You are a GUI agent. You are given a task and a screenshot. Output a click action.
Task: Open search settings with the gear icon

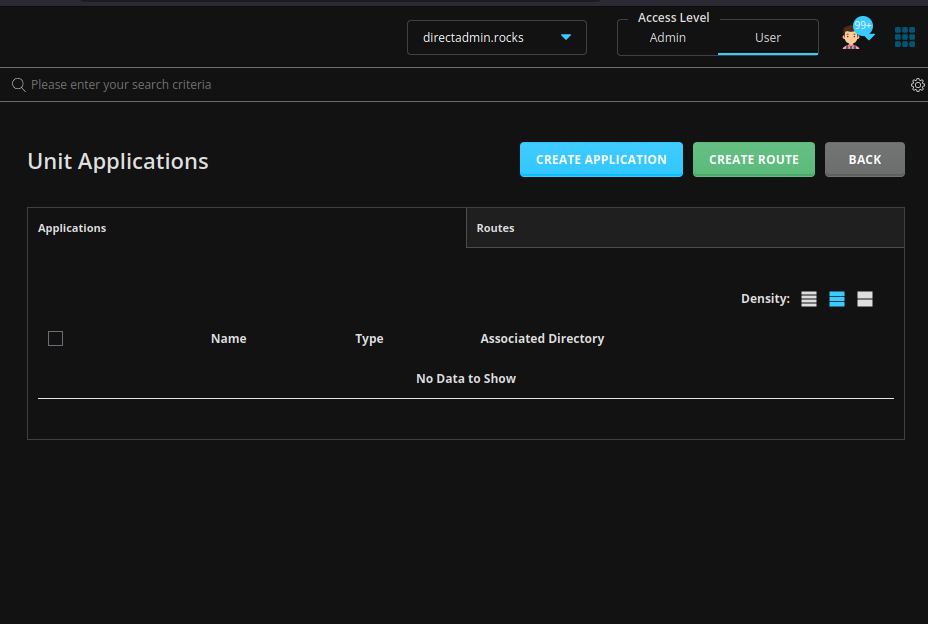click(x=918, y=84)
